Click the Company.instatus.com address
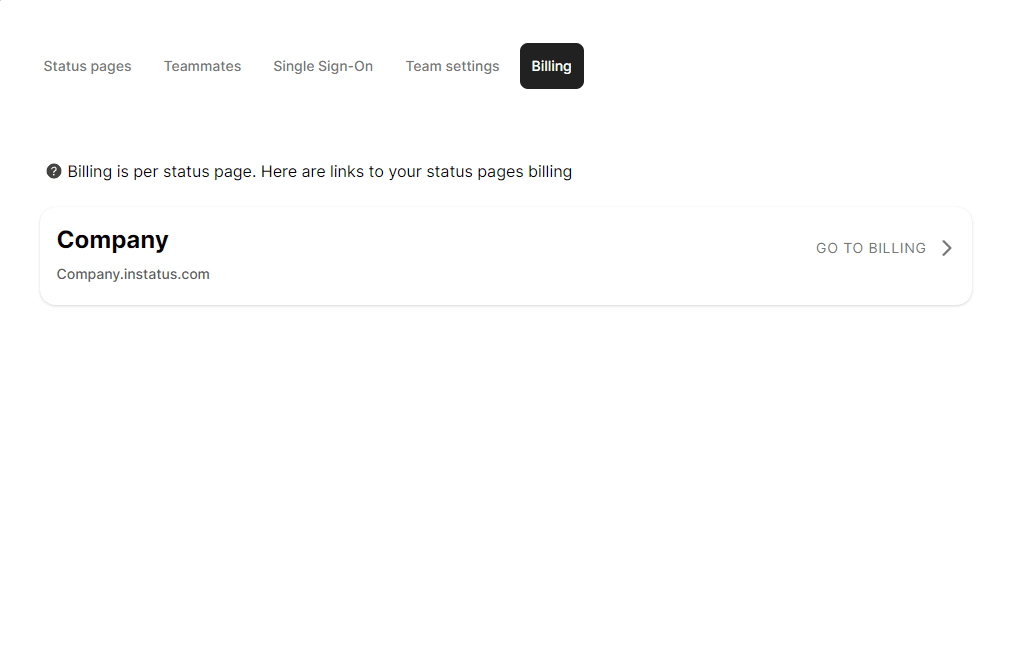1009x664 pixels. pos(133,274)
